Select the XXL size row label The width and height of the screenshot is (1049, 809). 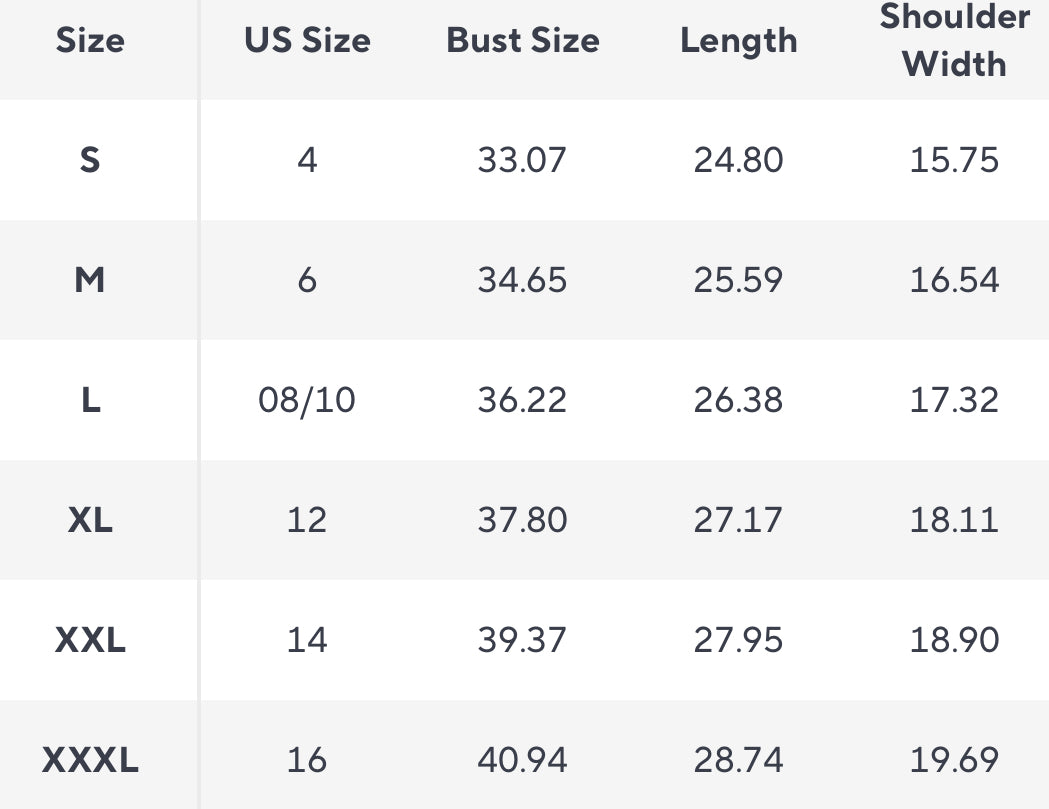90,640
